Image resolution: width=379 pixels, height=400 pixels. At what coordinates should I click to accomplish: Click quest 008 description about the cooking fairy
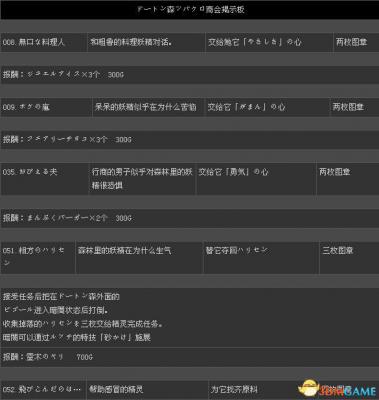pos(146,42)
